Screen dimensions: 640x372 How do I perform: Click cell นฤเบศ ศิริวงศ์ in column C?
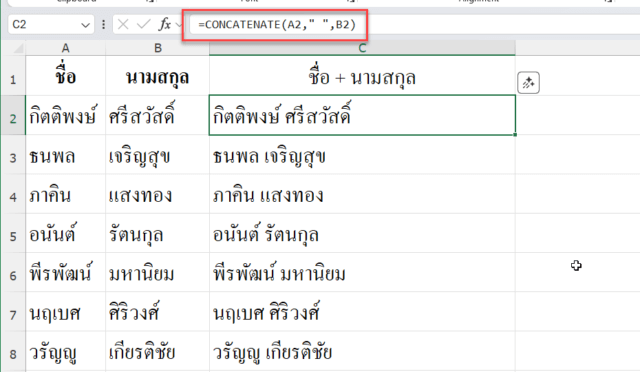(x=362, y=312)
